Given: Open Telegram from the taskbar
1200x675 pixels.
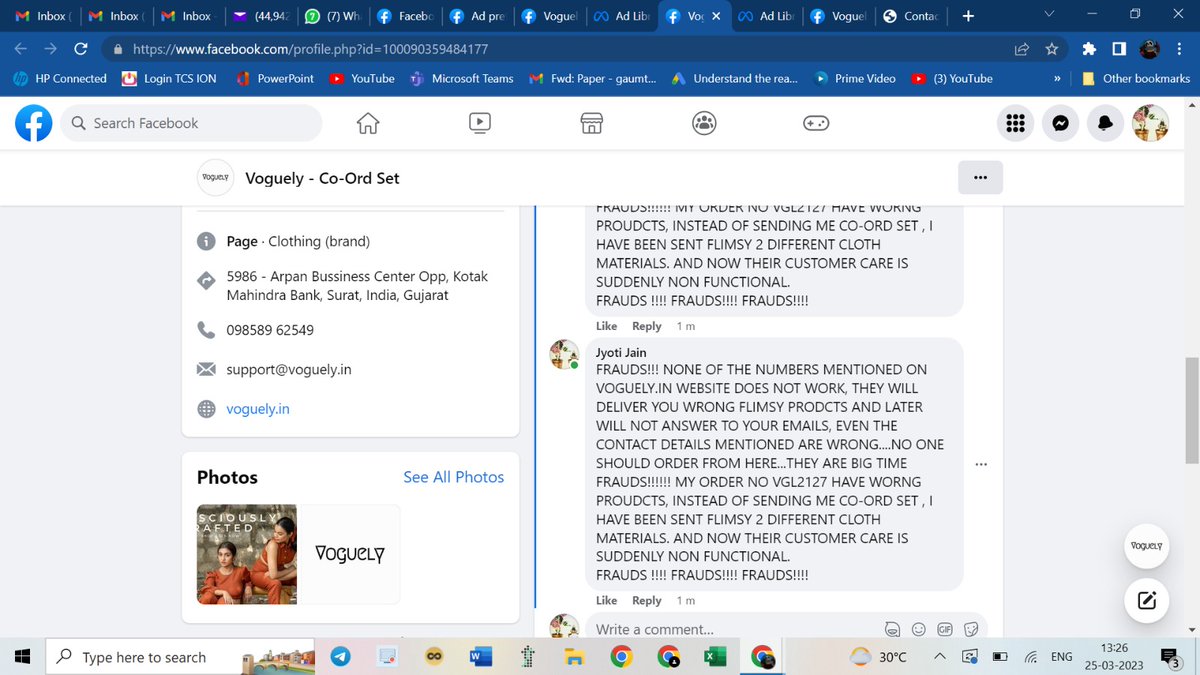Looking at the screenshot, I should coord(340,656).
